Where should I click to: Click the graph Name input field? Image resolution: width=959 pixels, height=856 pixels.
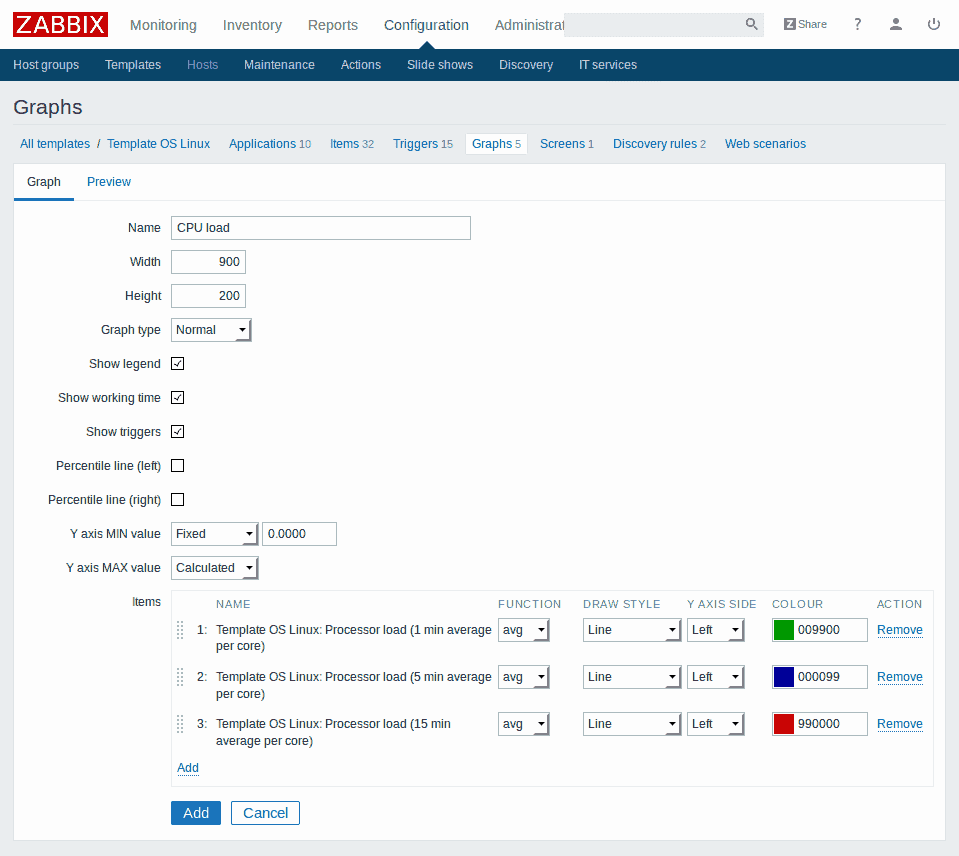pos(320,228)
